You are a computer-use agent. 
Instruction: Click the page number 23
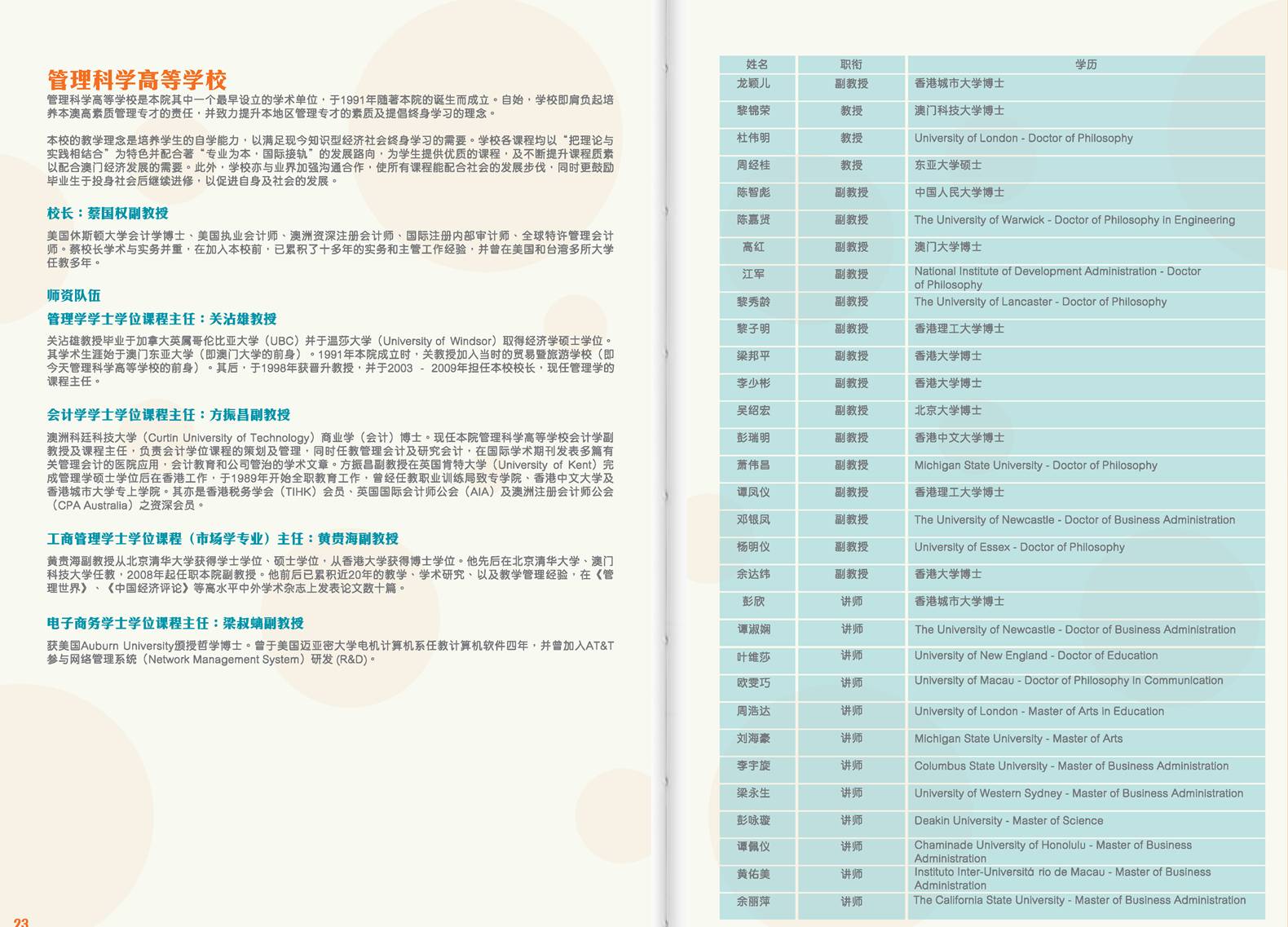pyautogui.click(x=21, y=921)
